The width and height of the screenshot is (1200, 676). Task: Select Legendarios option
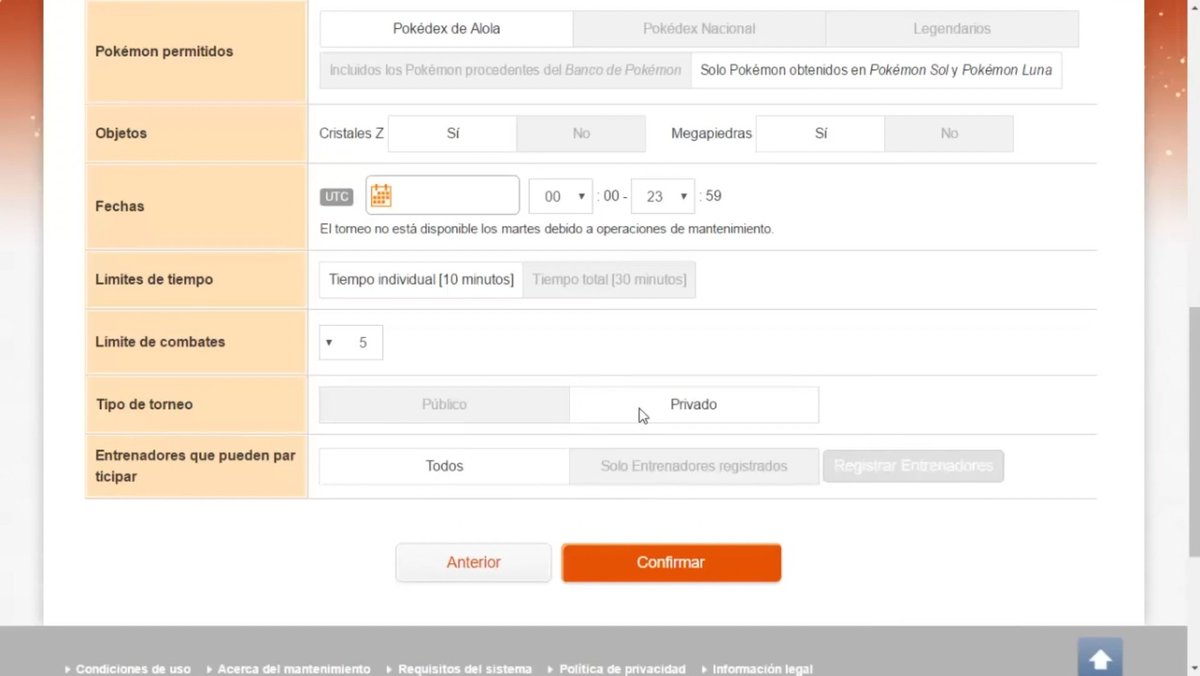[x=952, y=29]
